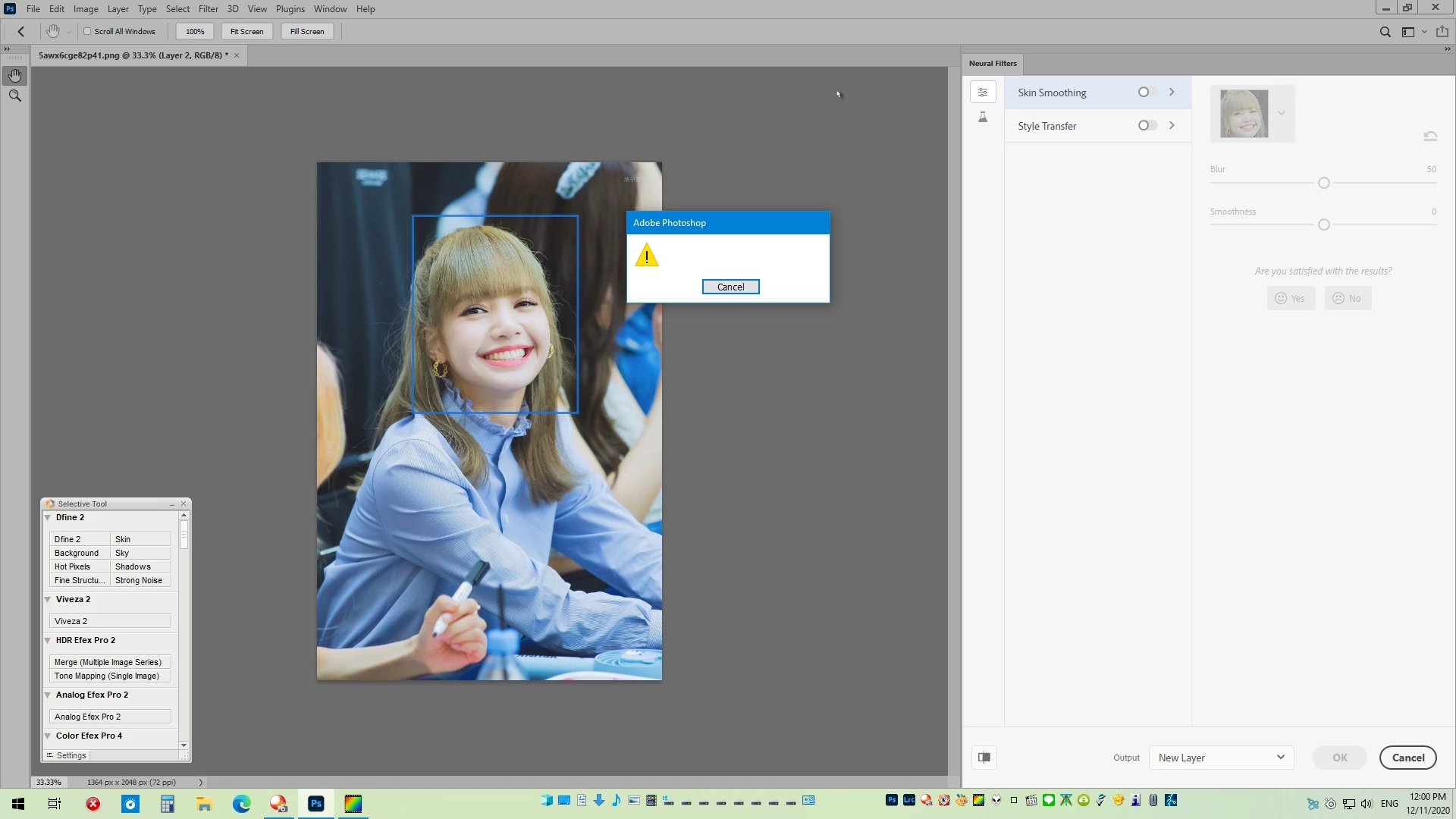
Task: Expand the face thumbnail selector dropdown
Action: (1282, 113)
